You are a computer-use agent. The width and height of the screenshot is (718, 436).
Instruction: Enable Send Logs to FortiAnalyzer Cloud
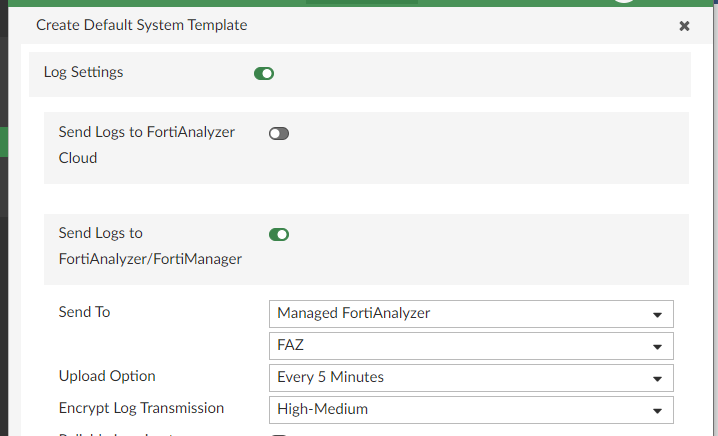[x=279, y=133]
